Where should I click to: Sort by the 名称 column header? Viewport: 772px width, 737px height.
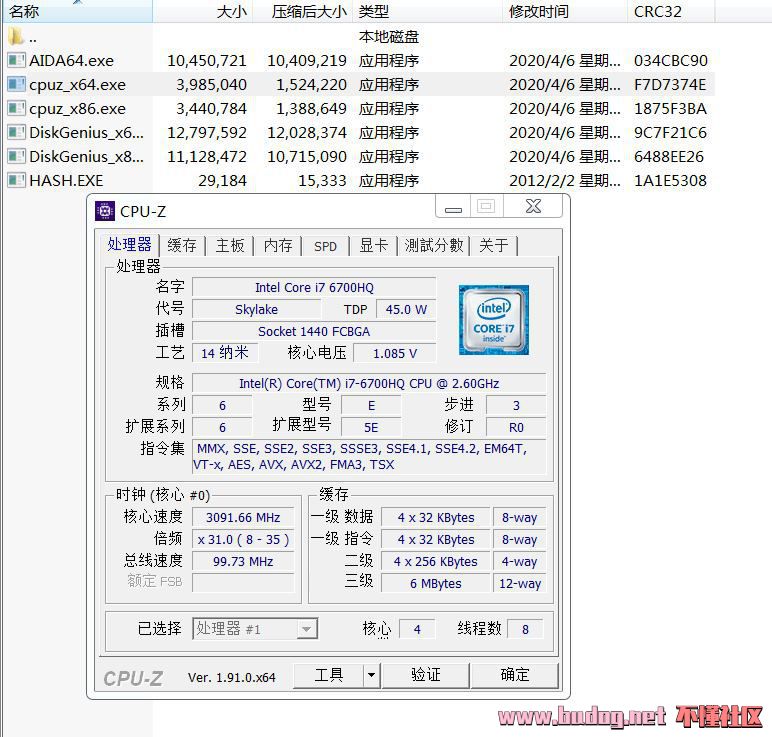point(78,11)
